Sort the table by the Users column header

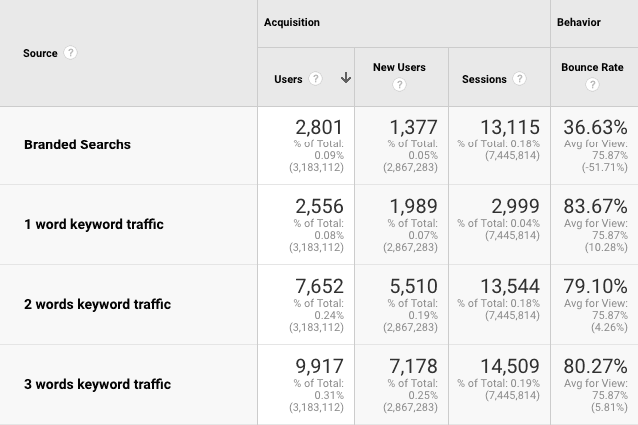point(290,79)
